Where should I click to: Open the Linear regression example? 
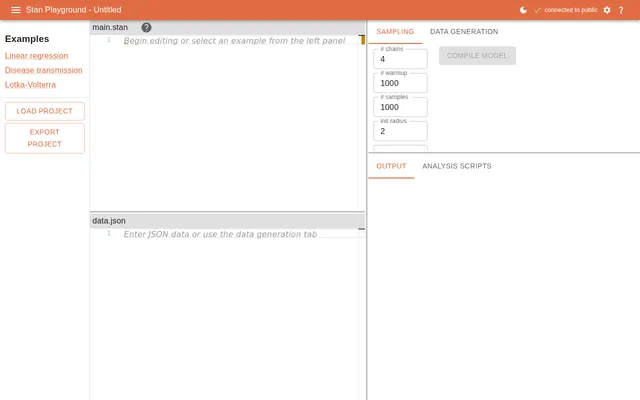(36, 56)
